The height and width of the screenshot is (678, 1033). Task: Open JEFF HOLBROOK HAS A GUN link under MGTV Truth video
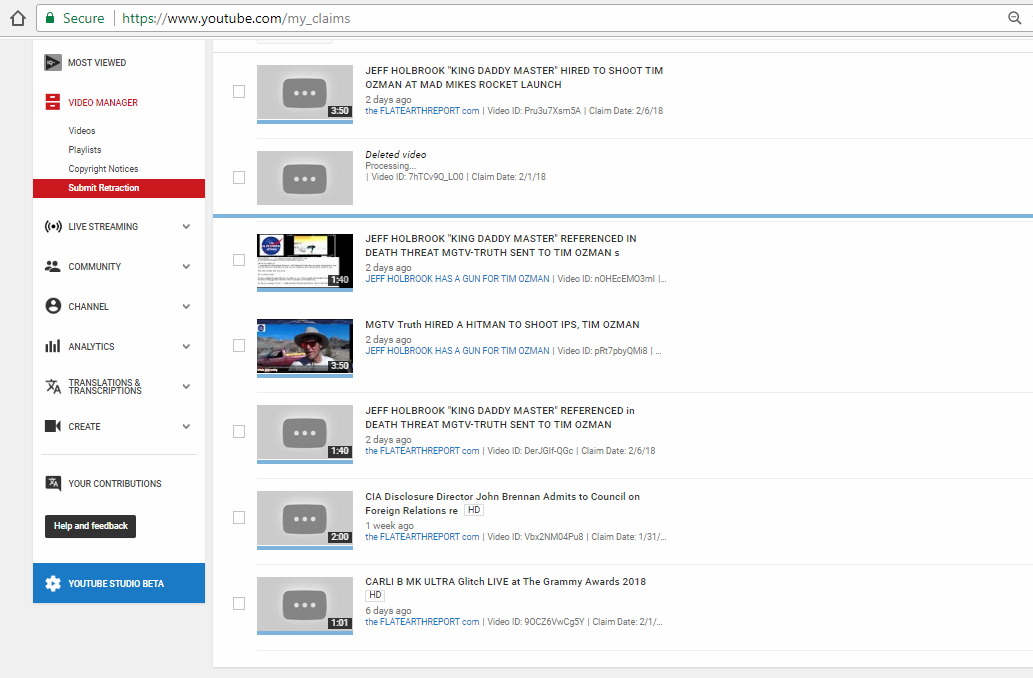point(457,351)
